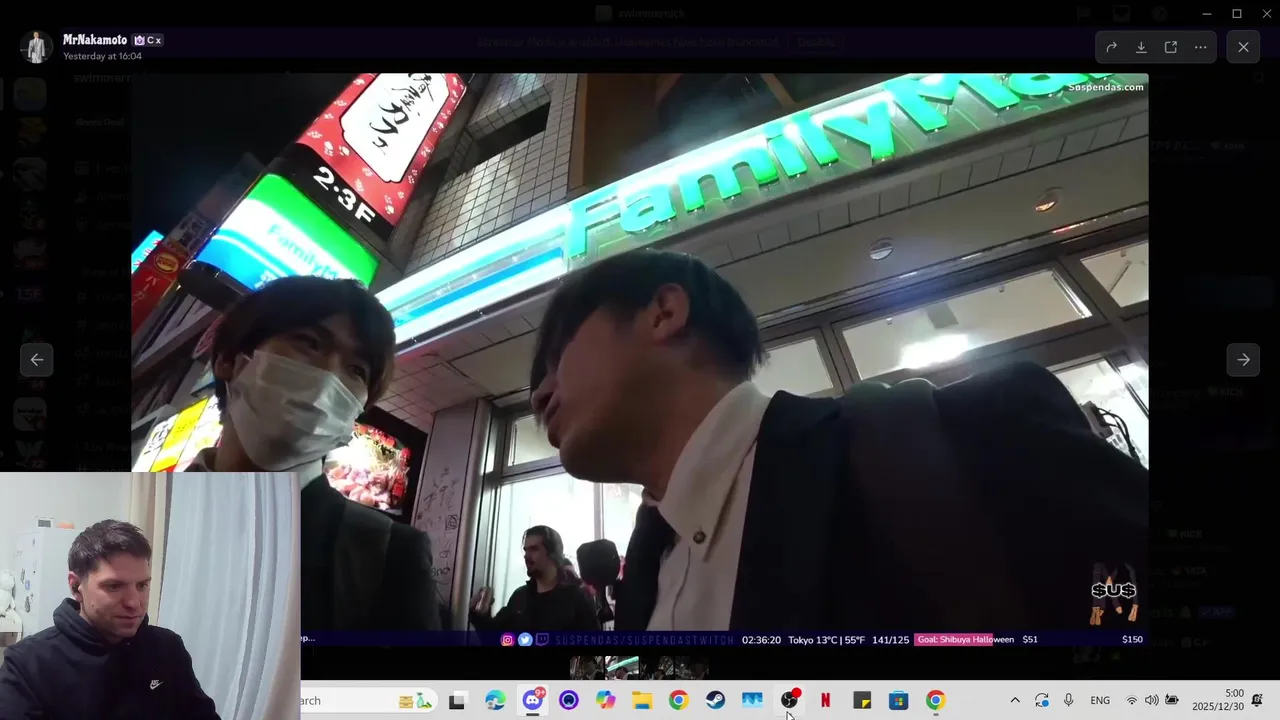Viewport: 1280px width, 720px height.
Task: Open Microsoft Store from the taskbar
Action: 899,701
